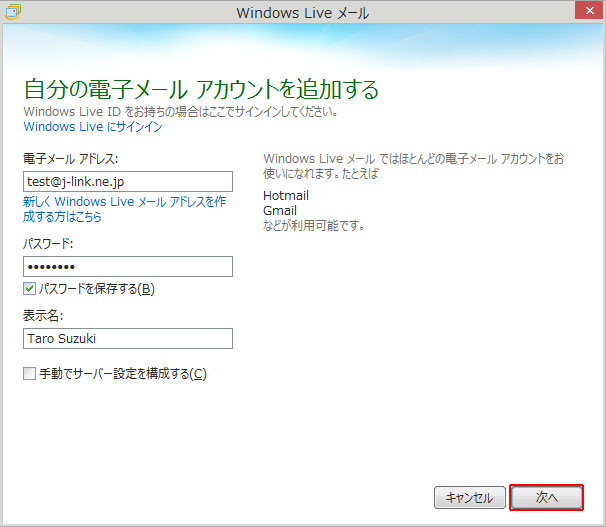
Task: Click the Hotmail text
Action: [286, 196]
